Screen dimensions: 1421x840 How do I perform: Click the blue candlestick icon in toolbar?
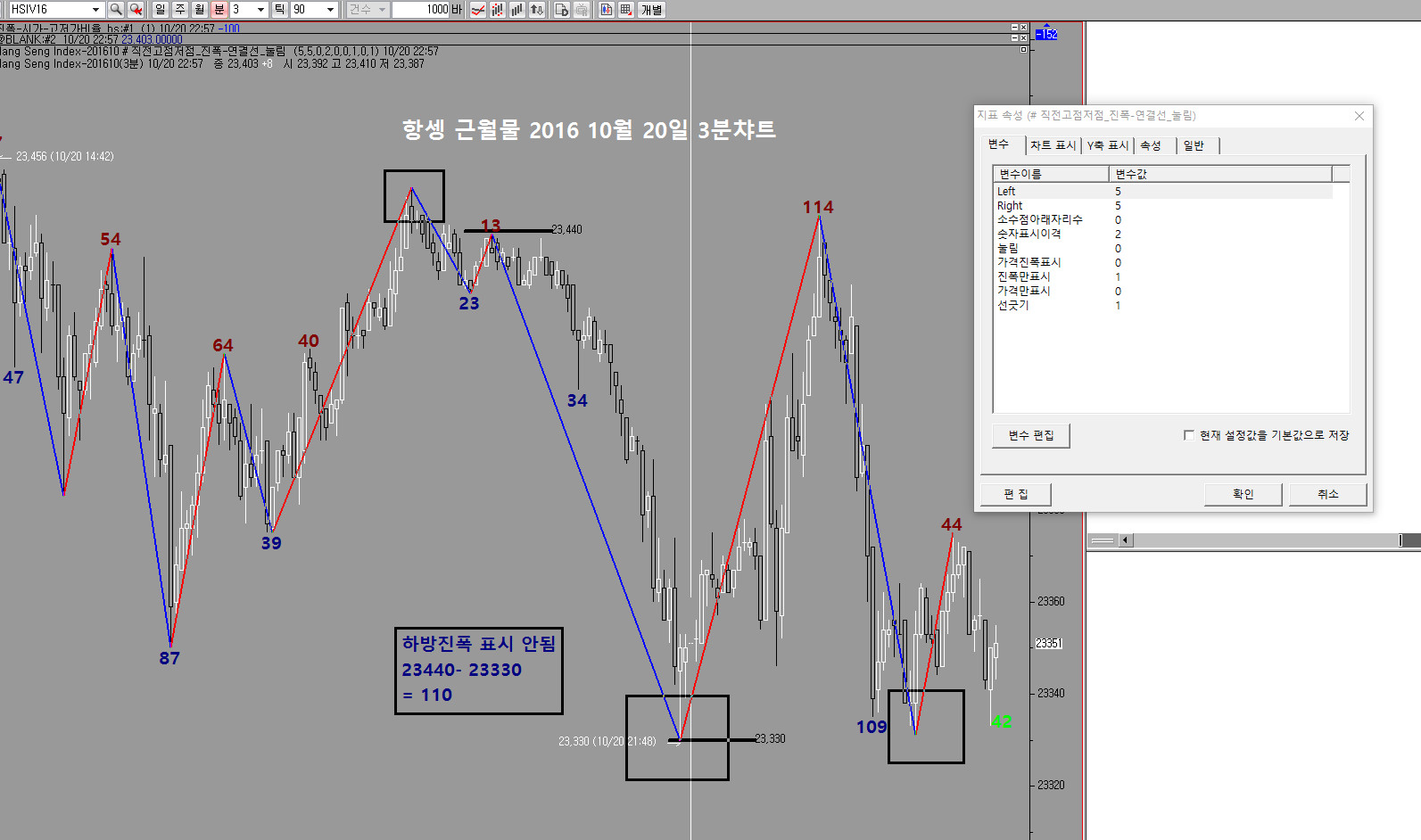click(607, 10)
